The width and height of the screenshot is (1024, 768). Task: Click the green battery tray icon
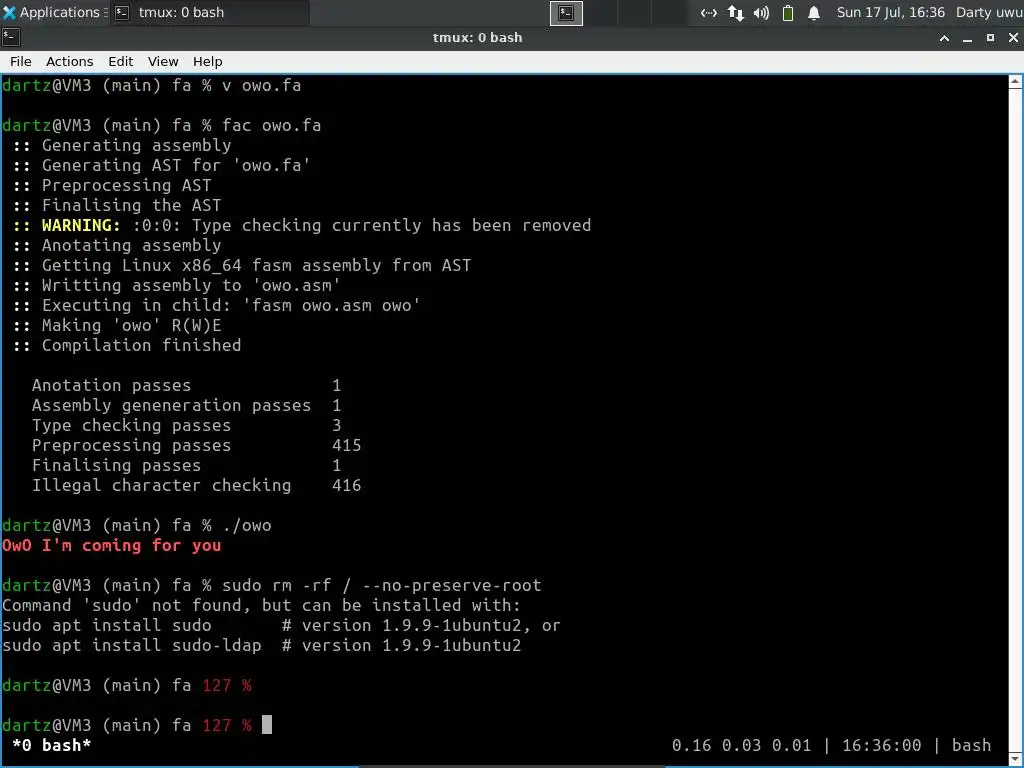[x=788, y=13]
